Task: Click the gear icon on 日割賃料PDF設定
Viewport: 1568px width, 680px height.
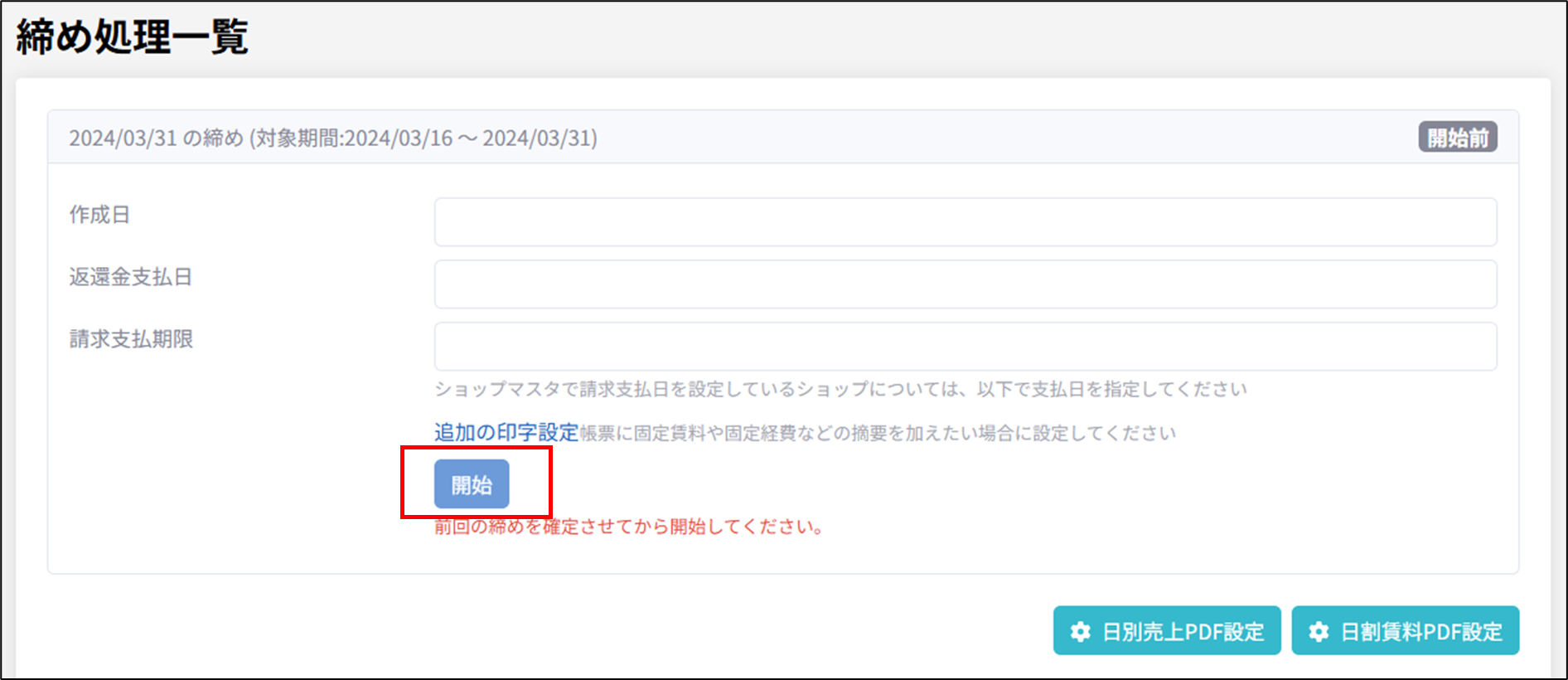Action: 1319,632
